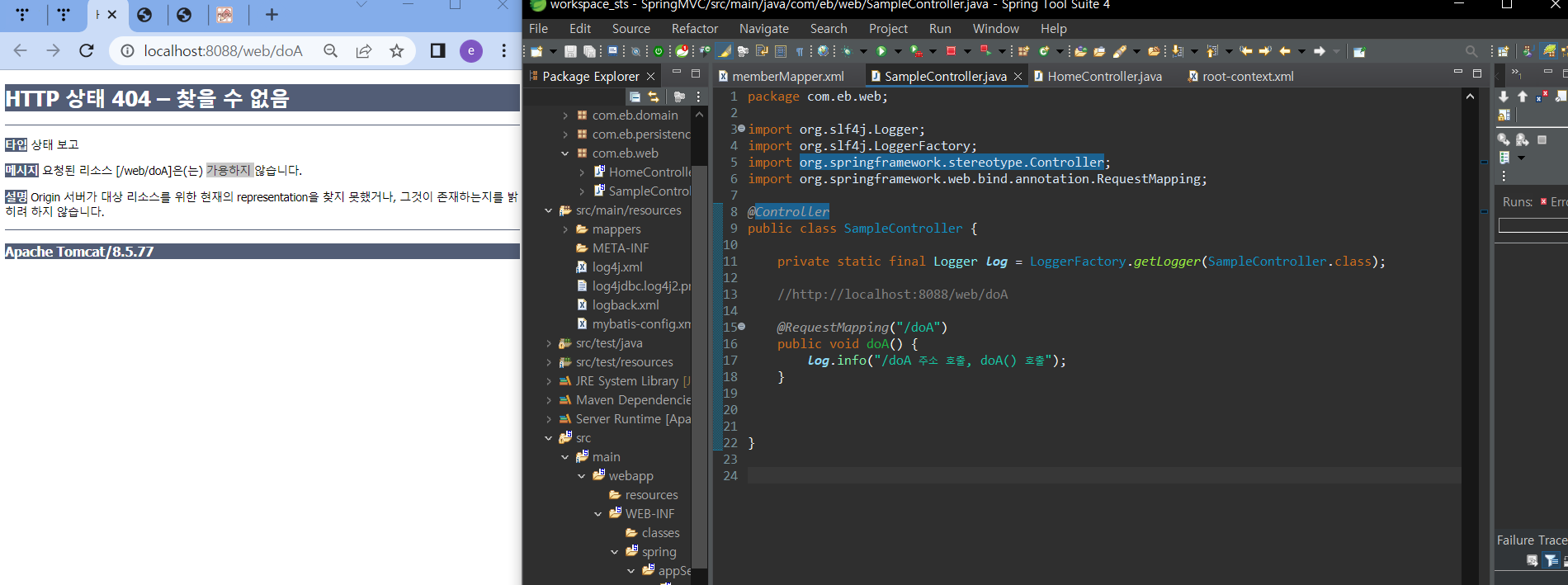Open the terminal icon in the toolbar

pos(613,50)
